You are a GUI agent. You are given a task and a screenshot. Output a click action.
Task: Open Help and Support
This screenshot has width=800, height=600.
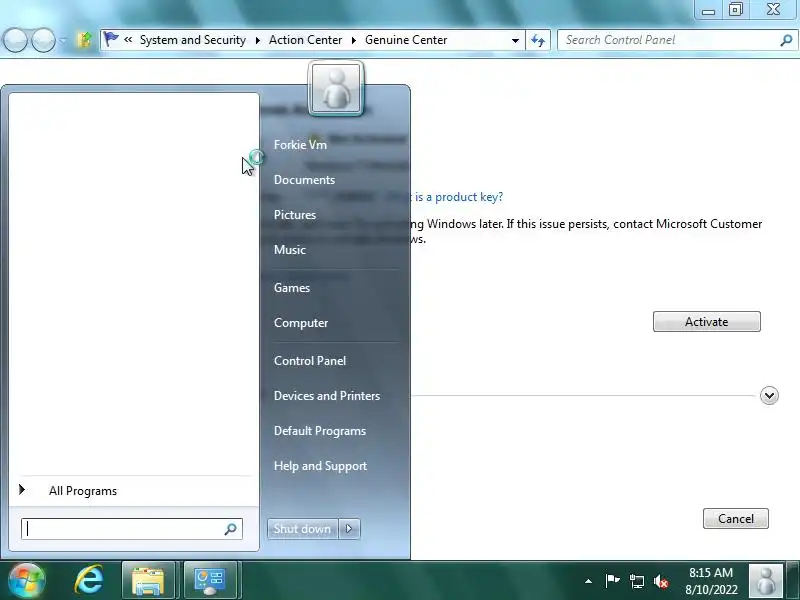coord(320,466)
